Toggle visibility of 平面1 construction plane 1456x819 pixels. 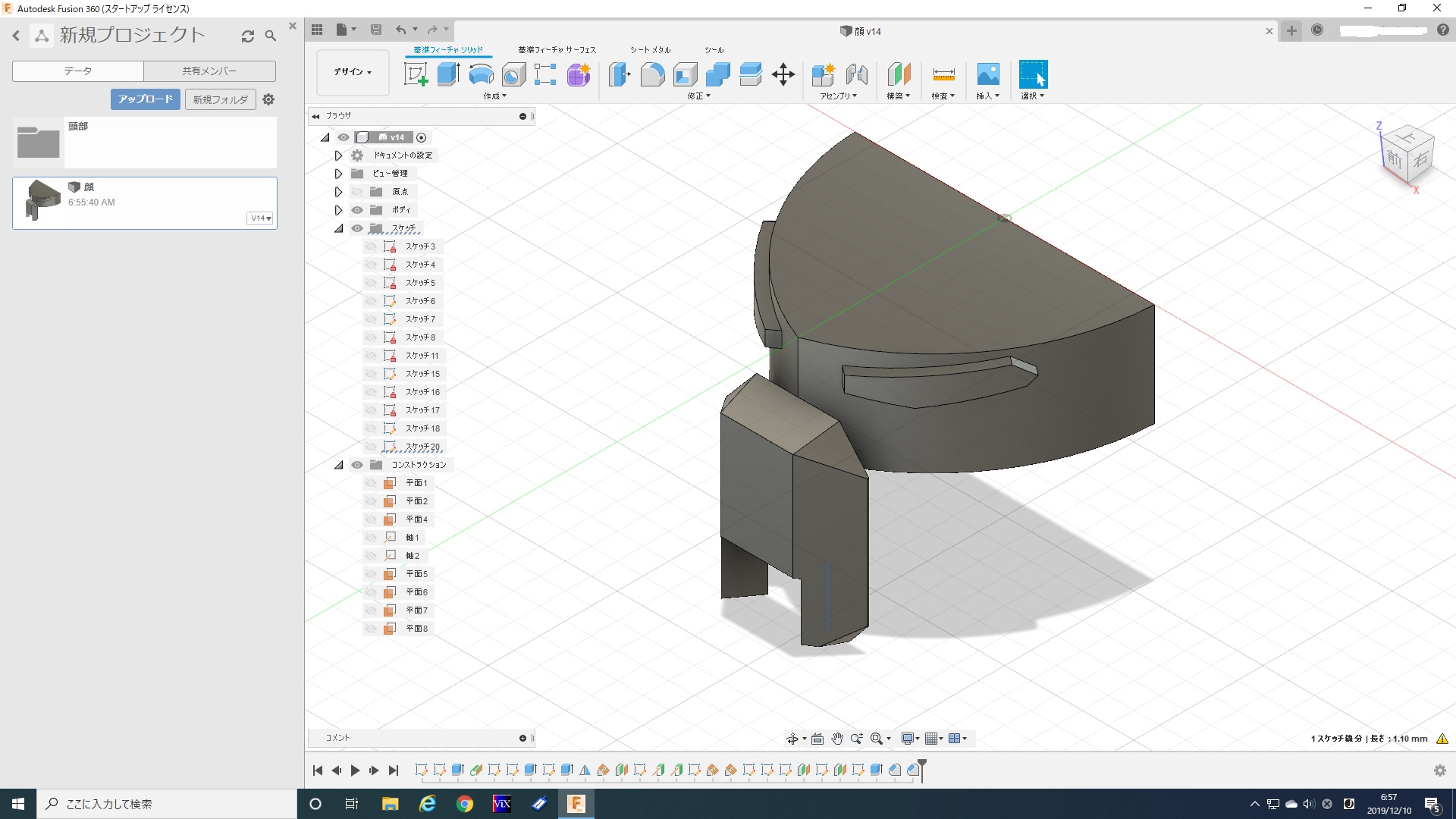coord(371,483)
